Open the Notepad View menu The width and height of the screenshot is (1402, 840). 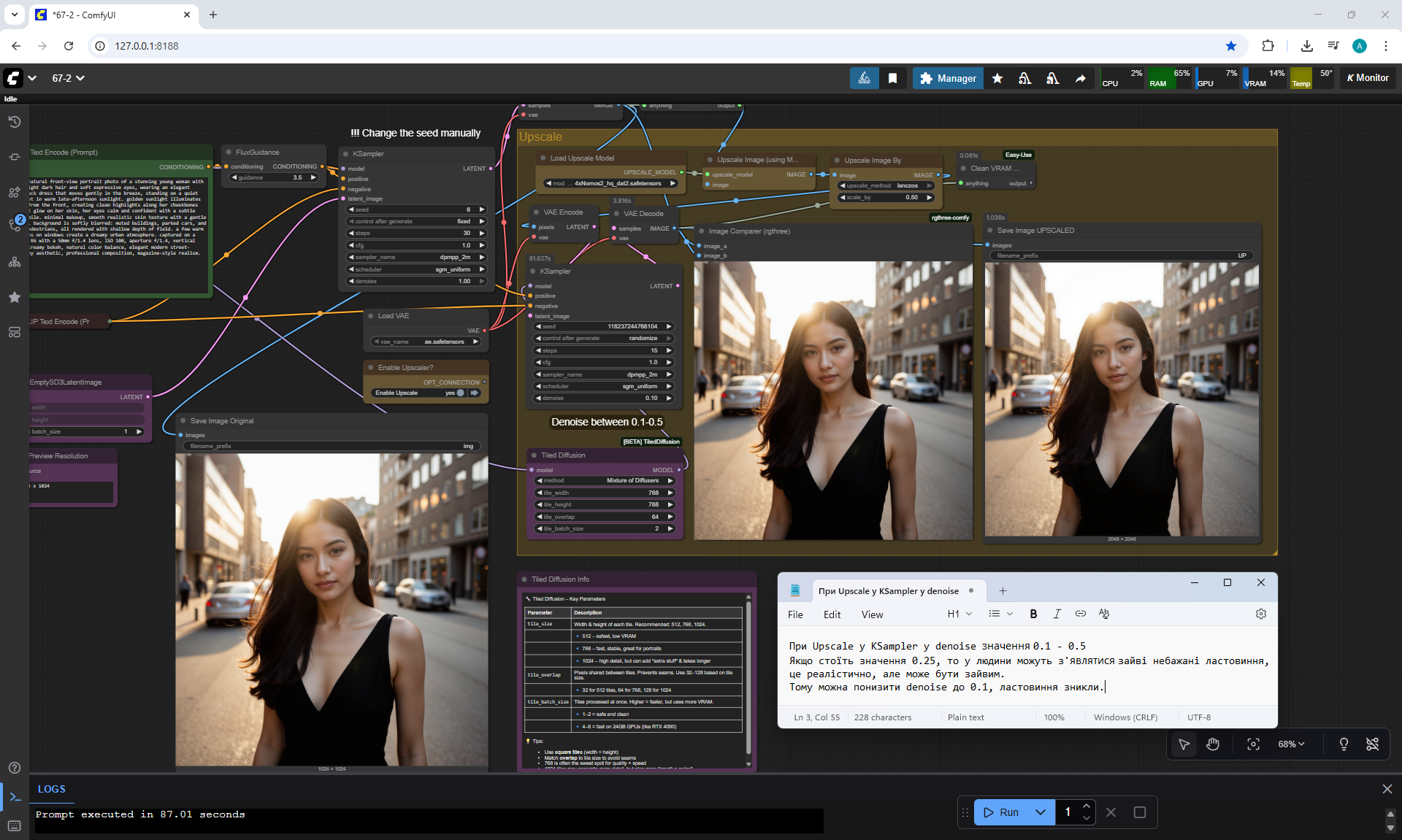(x=872, y=614)
